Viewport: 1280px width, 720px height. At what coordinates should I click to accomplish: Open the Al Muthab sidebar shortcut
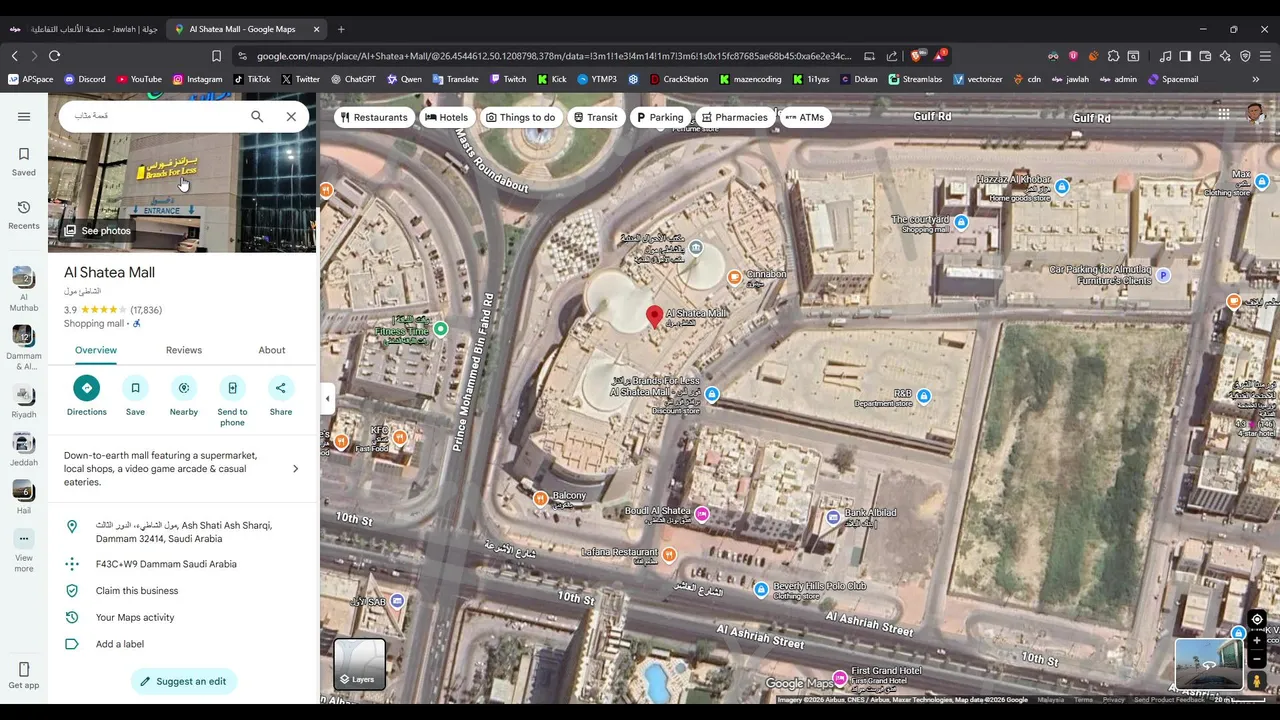coord(24,289)
